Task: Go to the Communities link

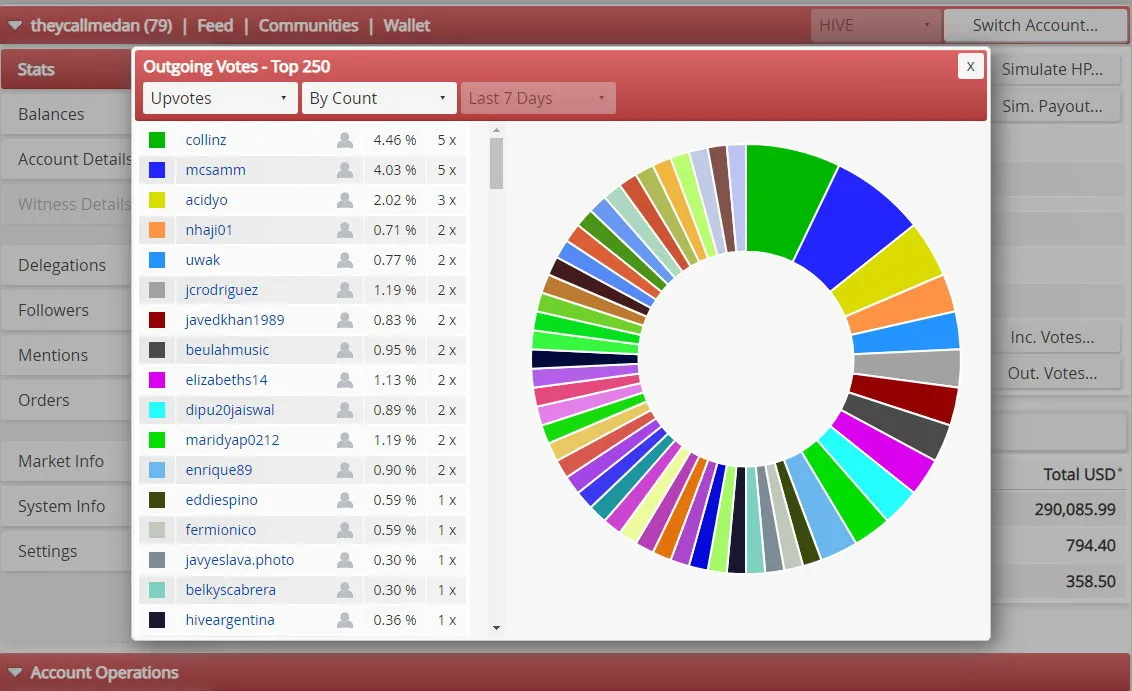Action: pos(308,26)
